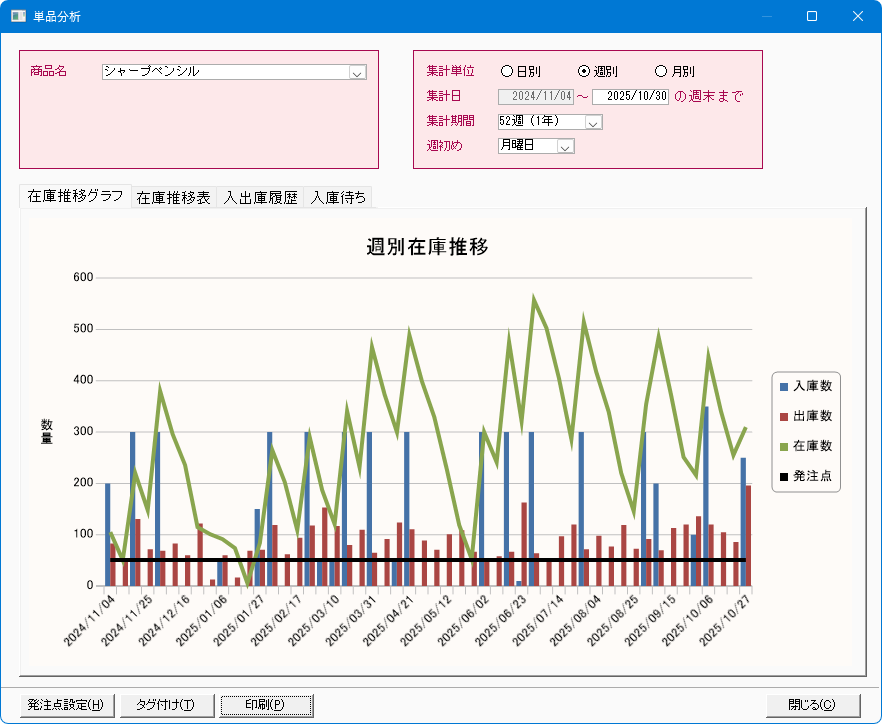Click the blue 入庫数 legend marker
882x724 pixels.
coord(784,386)
